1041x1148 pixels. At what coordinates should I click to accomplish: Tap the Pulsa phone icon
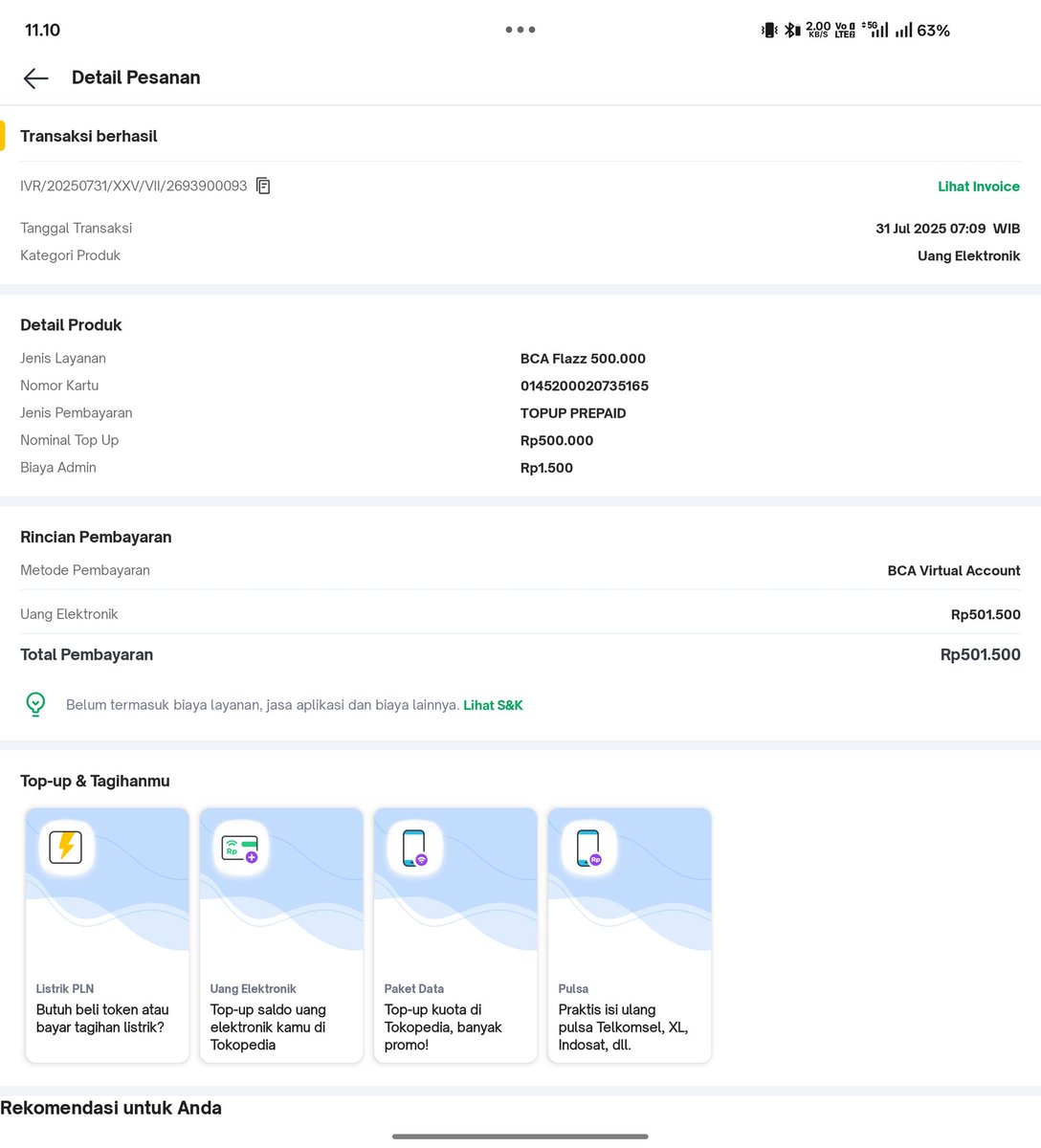pyautogui.click(x=588, y=848)
